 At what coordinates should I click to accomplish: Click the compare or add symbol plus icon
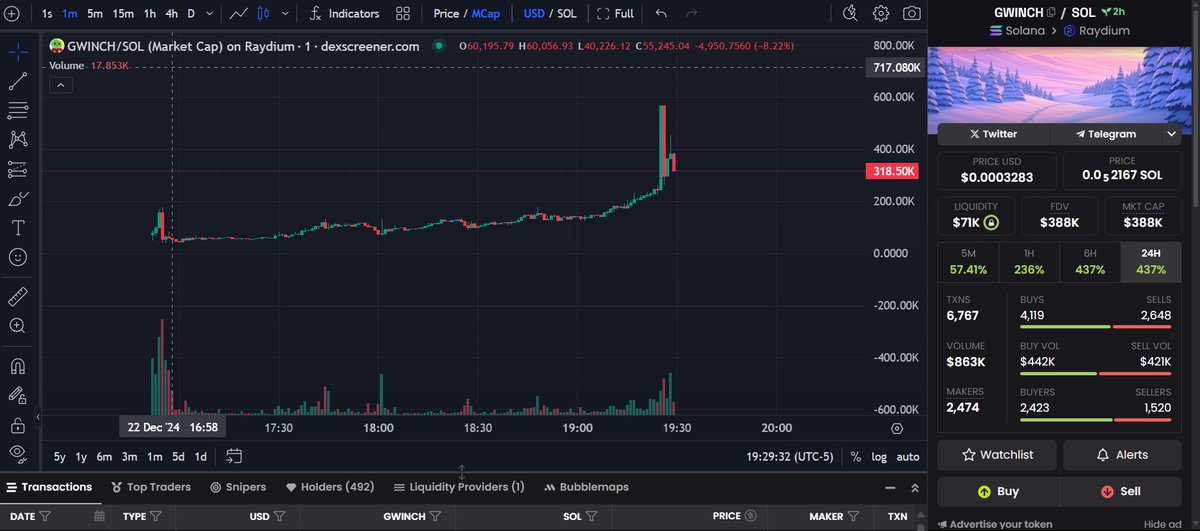12,14
